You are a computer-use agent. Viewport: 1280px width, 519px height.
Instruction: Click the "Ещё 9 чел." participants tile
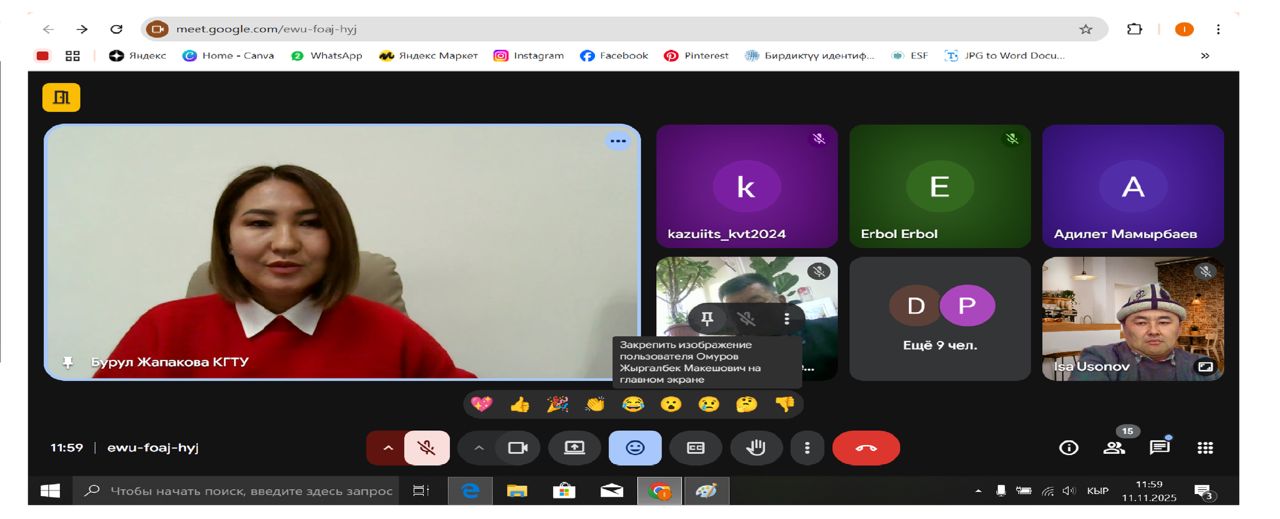pos(939,318)
